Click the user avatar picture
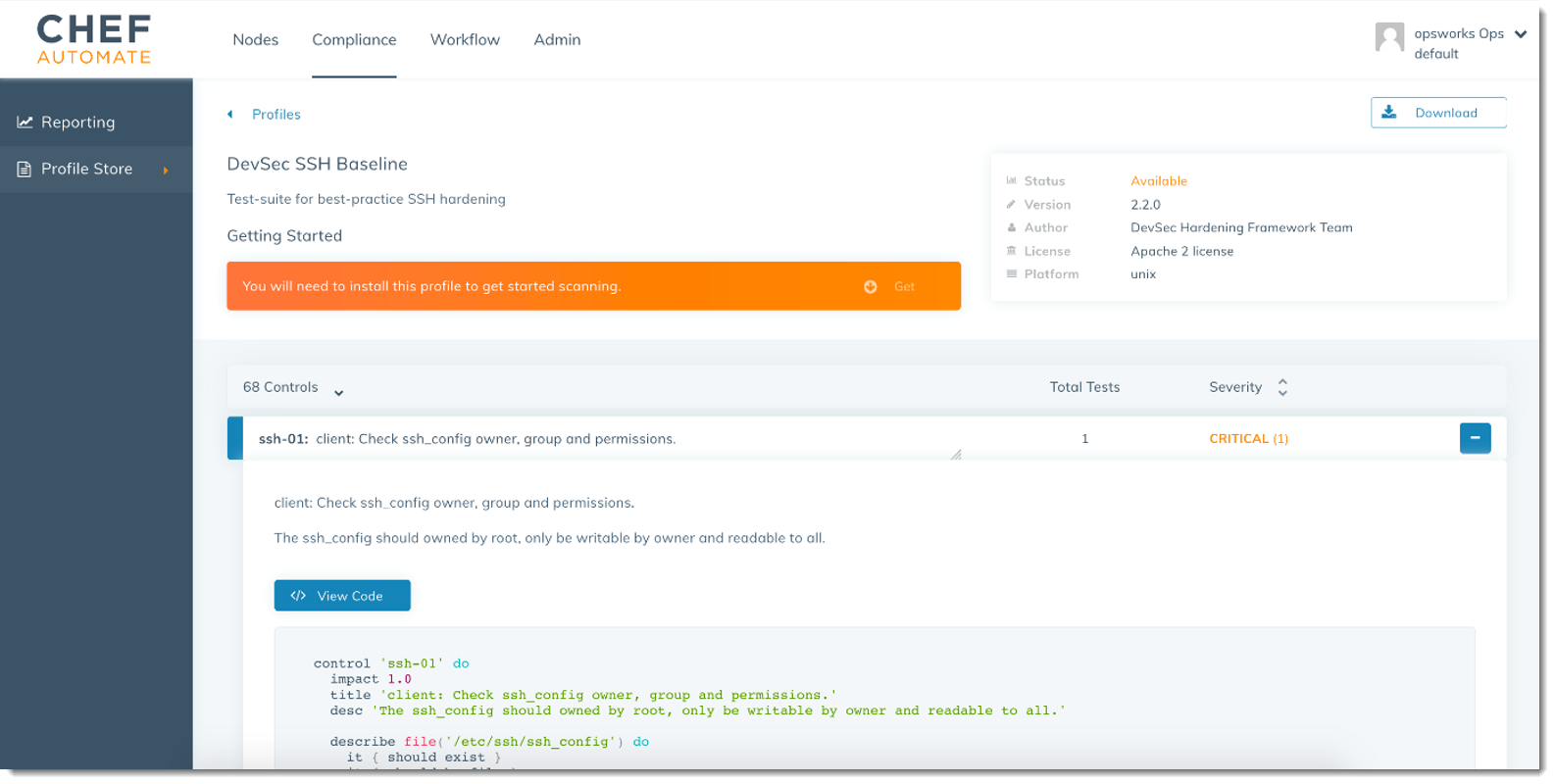Image resolution: width=1554 pixels, height=784 pixels. pos(1389,37)
